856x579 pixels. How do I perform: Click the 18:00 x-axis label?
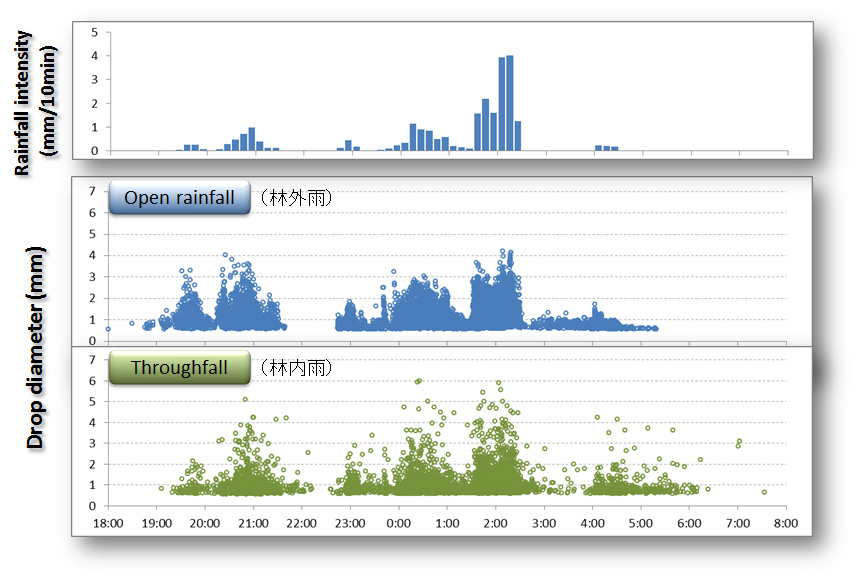(x=107, y=522)
